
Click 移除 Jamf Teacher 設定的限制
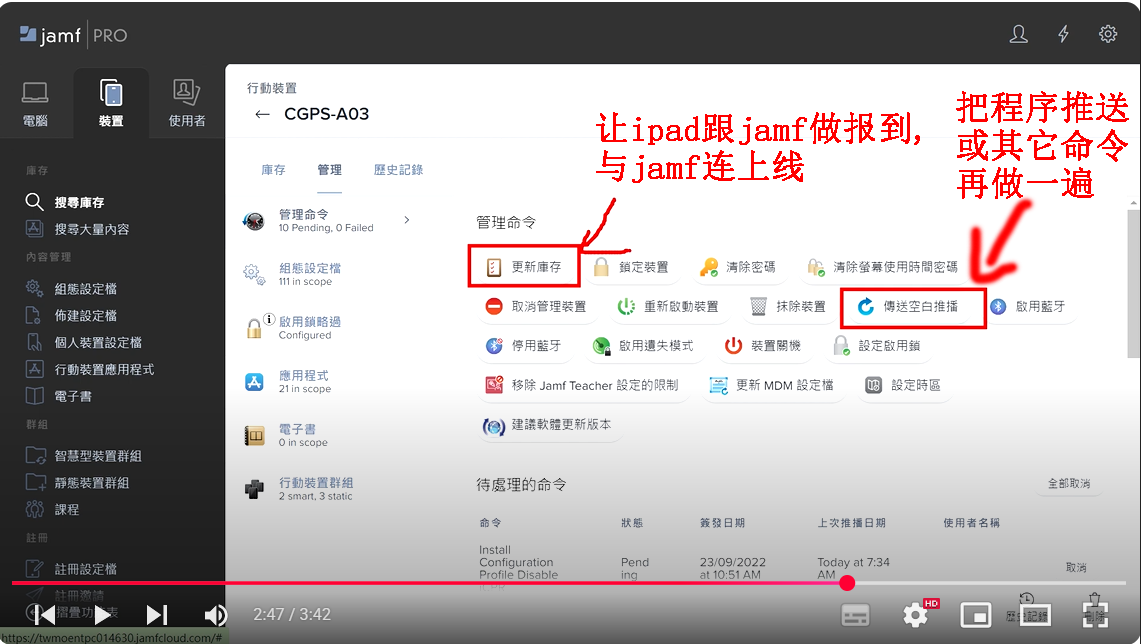582,385
